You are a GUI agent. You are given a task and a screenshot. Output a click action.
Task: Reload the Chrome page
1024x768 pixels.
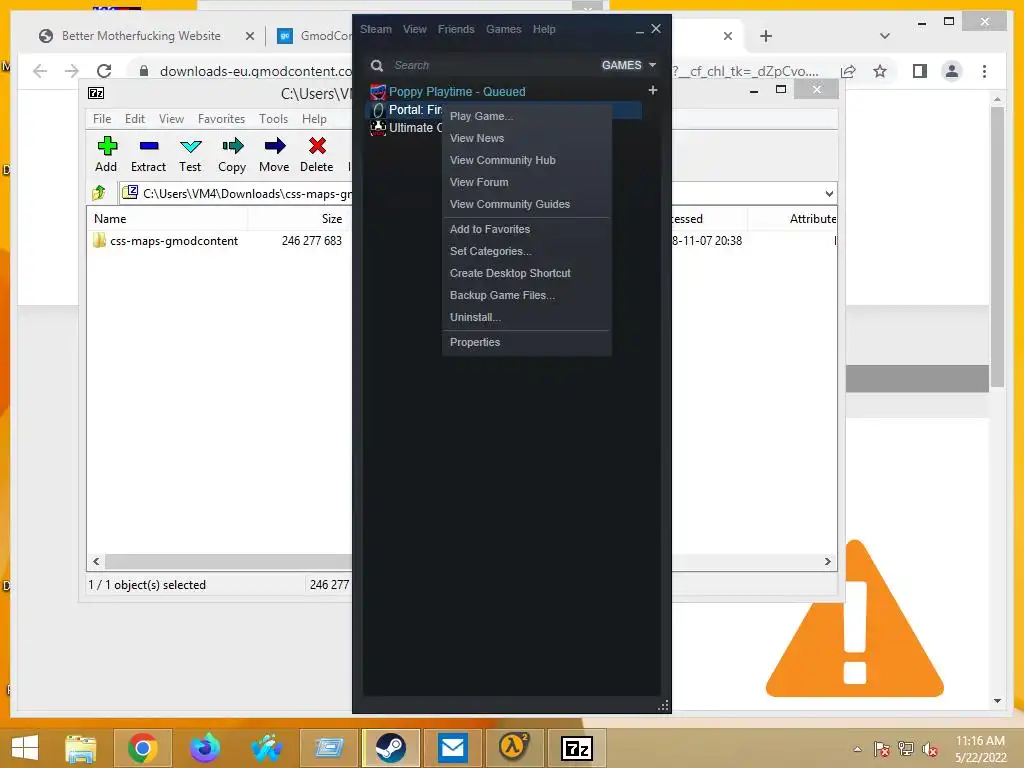[104, 71]
